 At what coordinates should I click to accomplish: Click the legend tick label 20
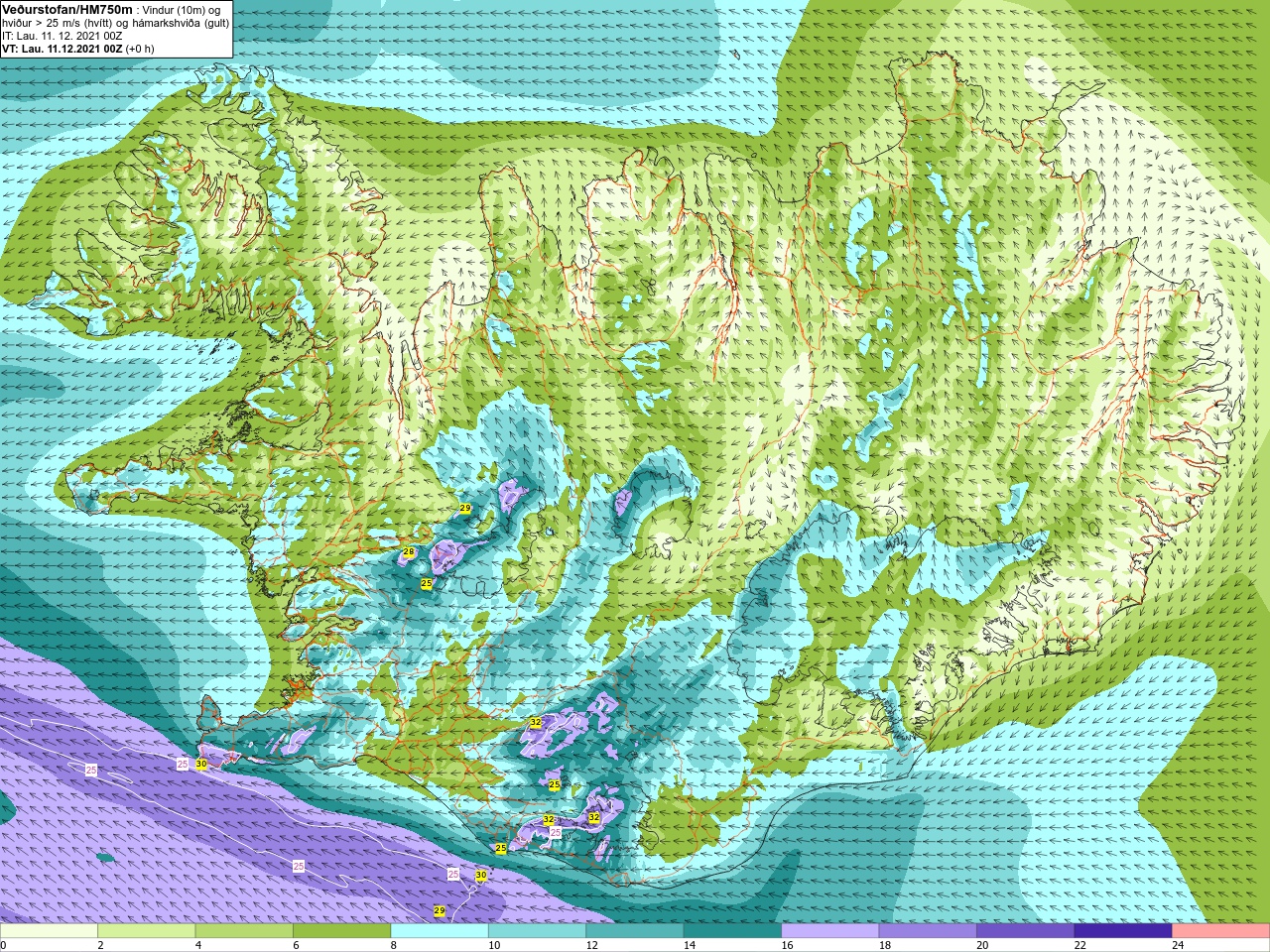click(x=982, y=945)
